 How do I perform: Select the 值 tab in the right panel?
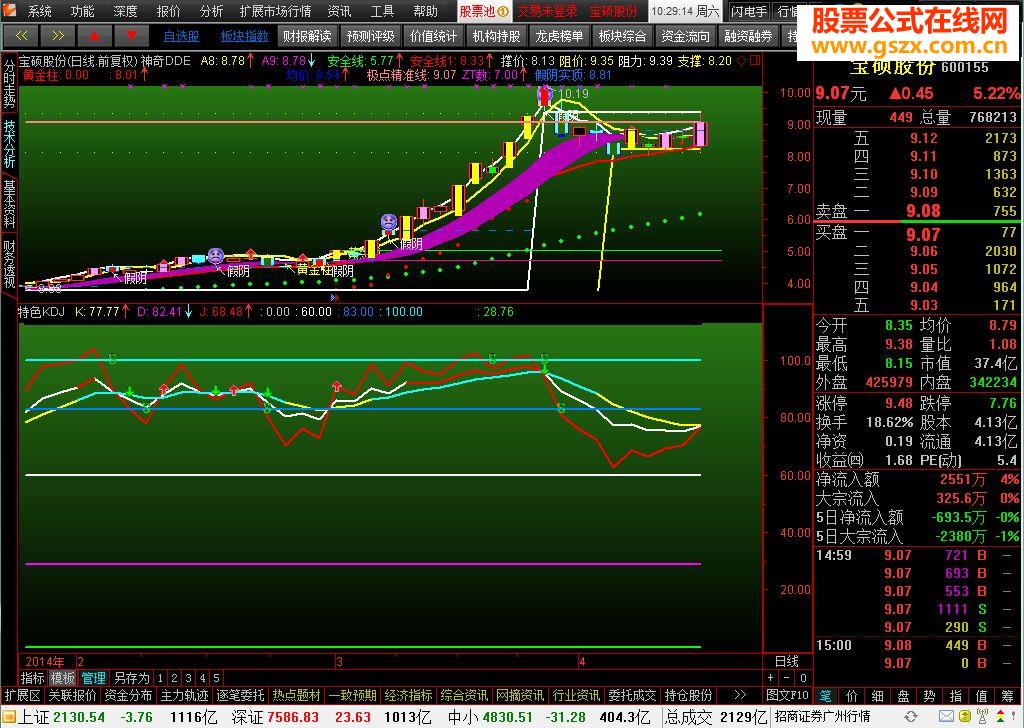(982, 696)
